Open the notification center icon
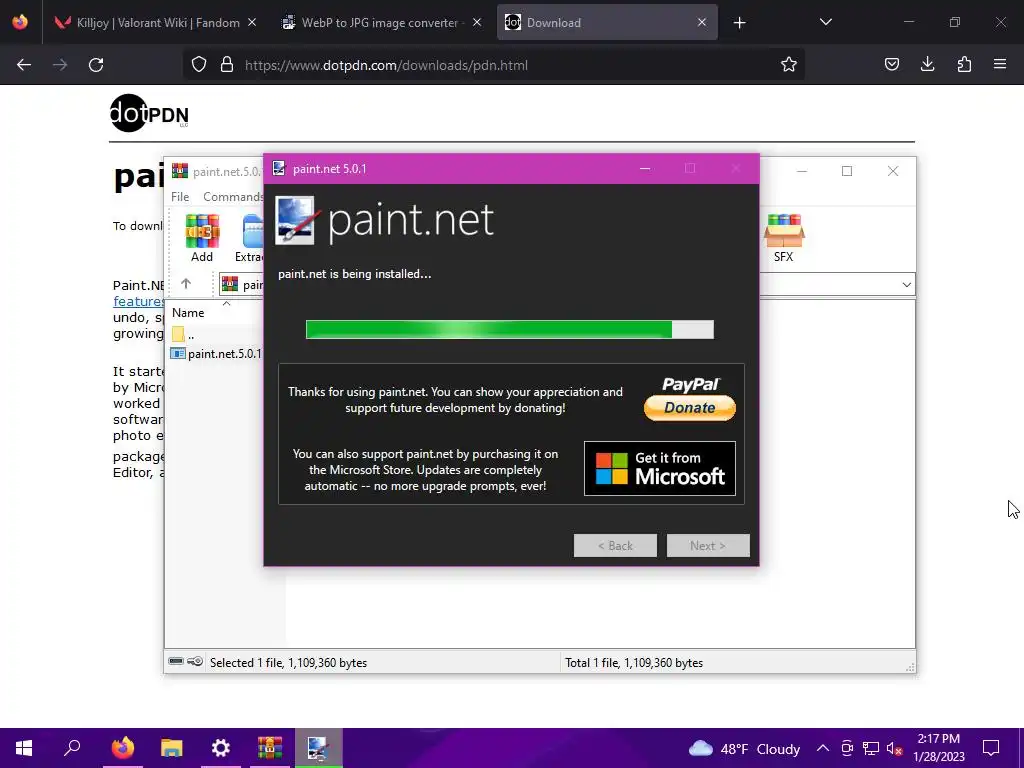The image size is (1024, 768). coord(991,748)
